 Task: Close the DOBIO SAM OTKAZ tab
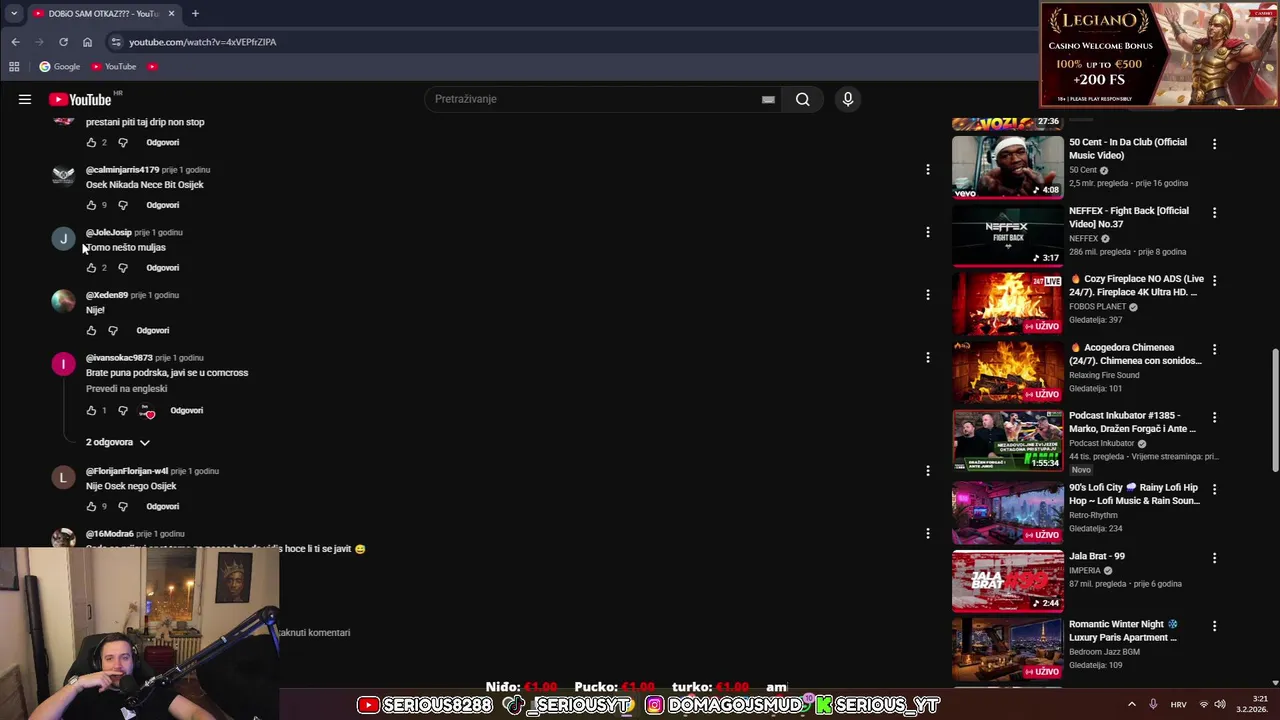click(171, 13)
